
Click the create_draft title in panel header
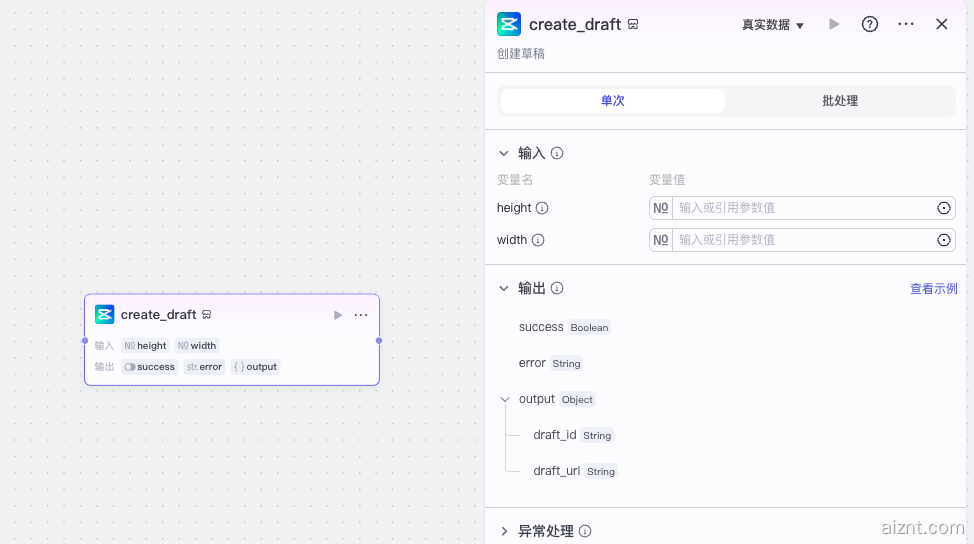575,24
